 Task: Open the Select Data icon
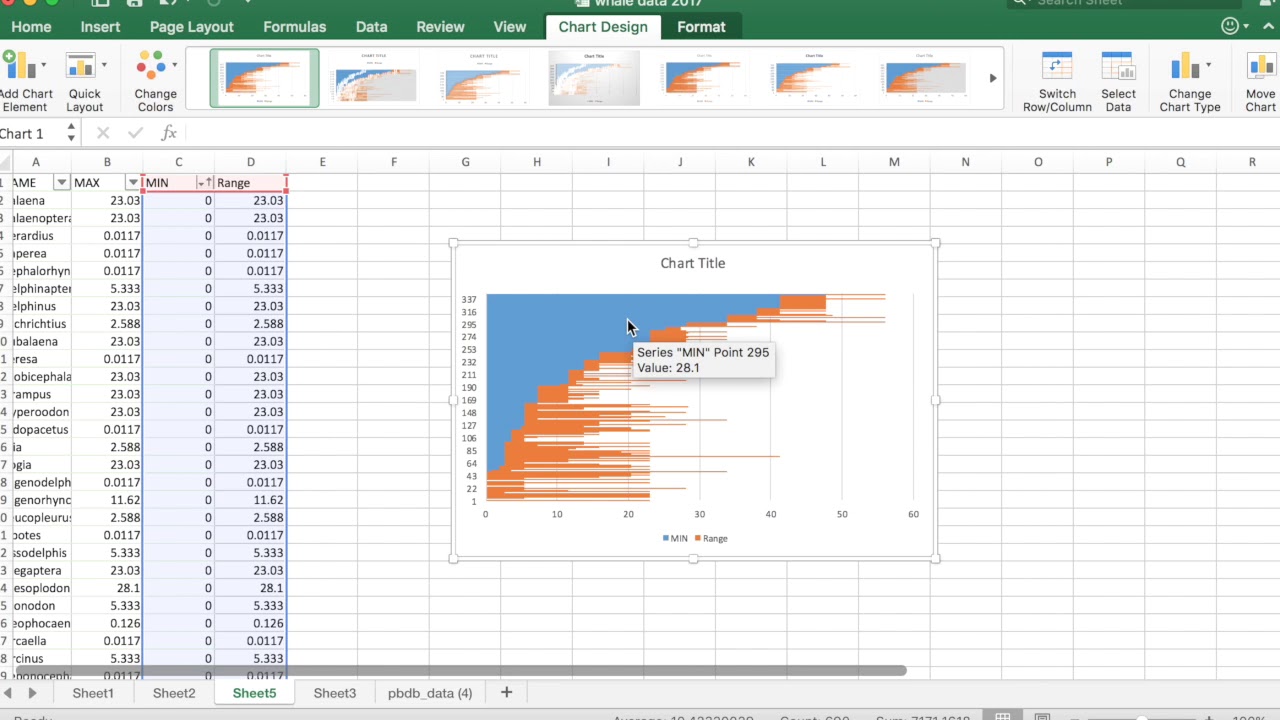point(1118,66)
